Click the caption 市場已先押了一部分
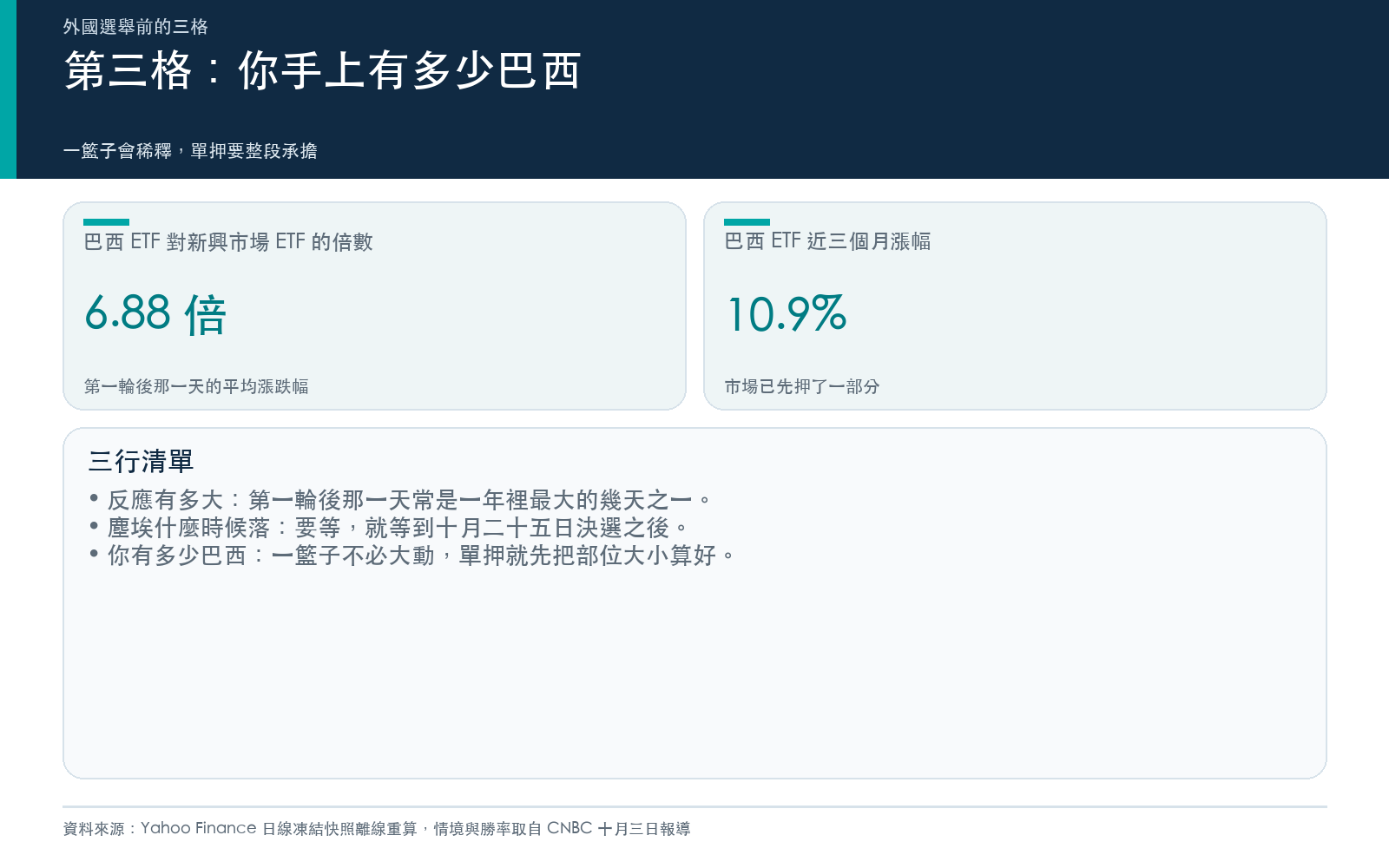 pyautogui.click(x=802, y=386)
